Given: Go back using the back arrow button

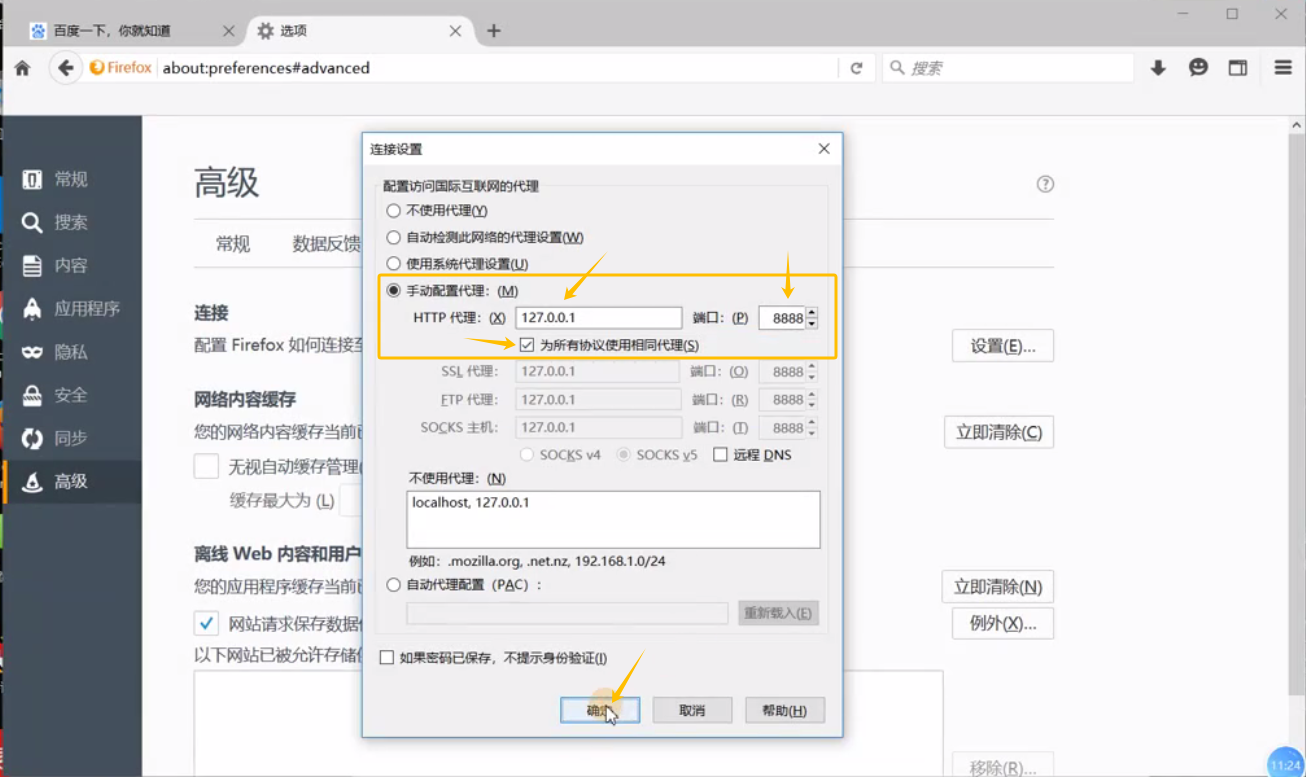Looking at the screenshot, I should tap(66, 68).
